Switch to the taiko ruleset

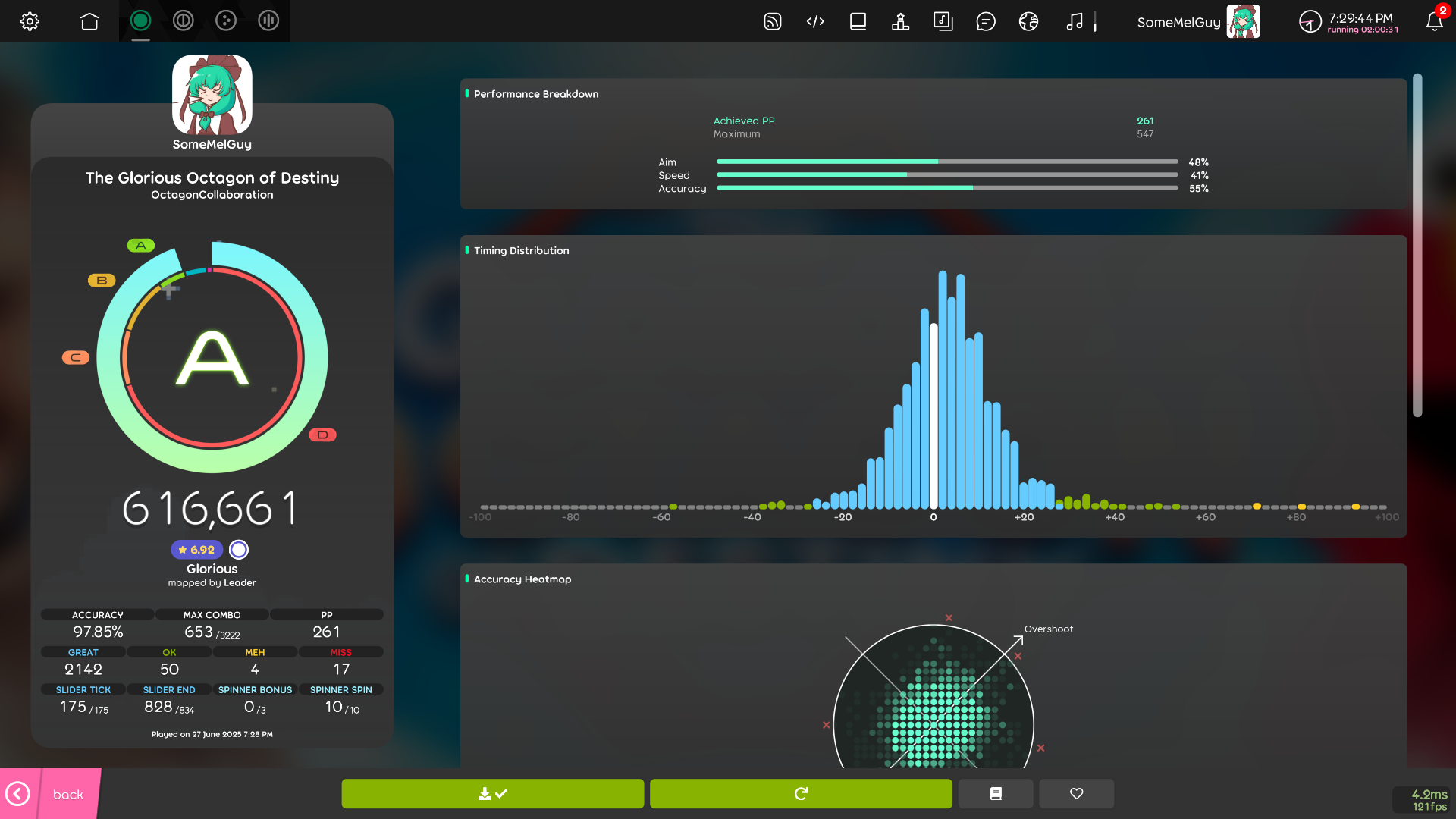(x=183, y=21)
